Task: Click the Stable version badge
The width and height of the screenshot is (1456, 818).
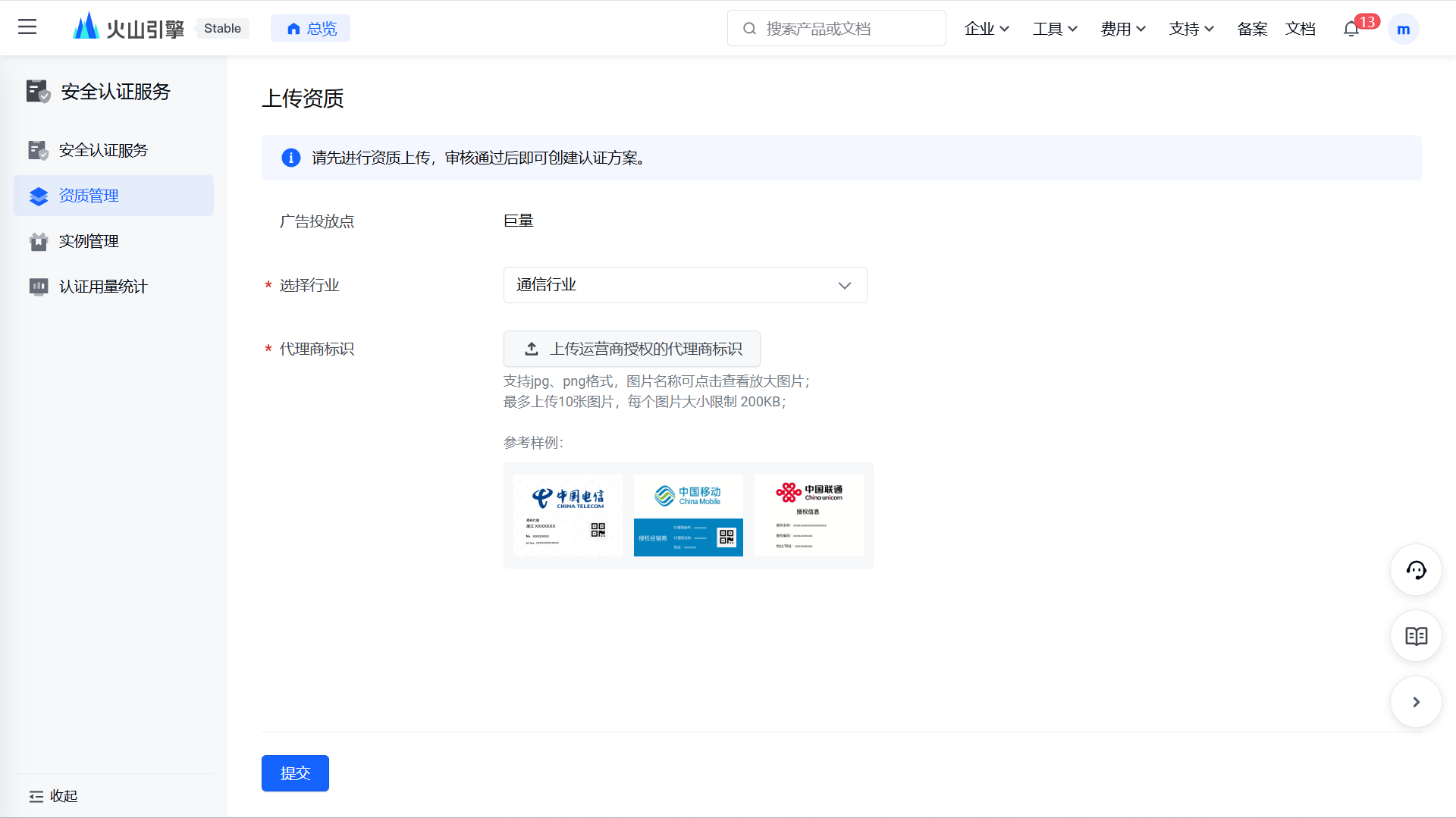Action: [222, 28]
